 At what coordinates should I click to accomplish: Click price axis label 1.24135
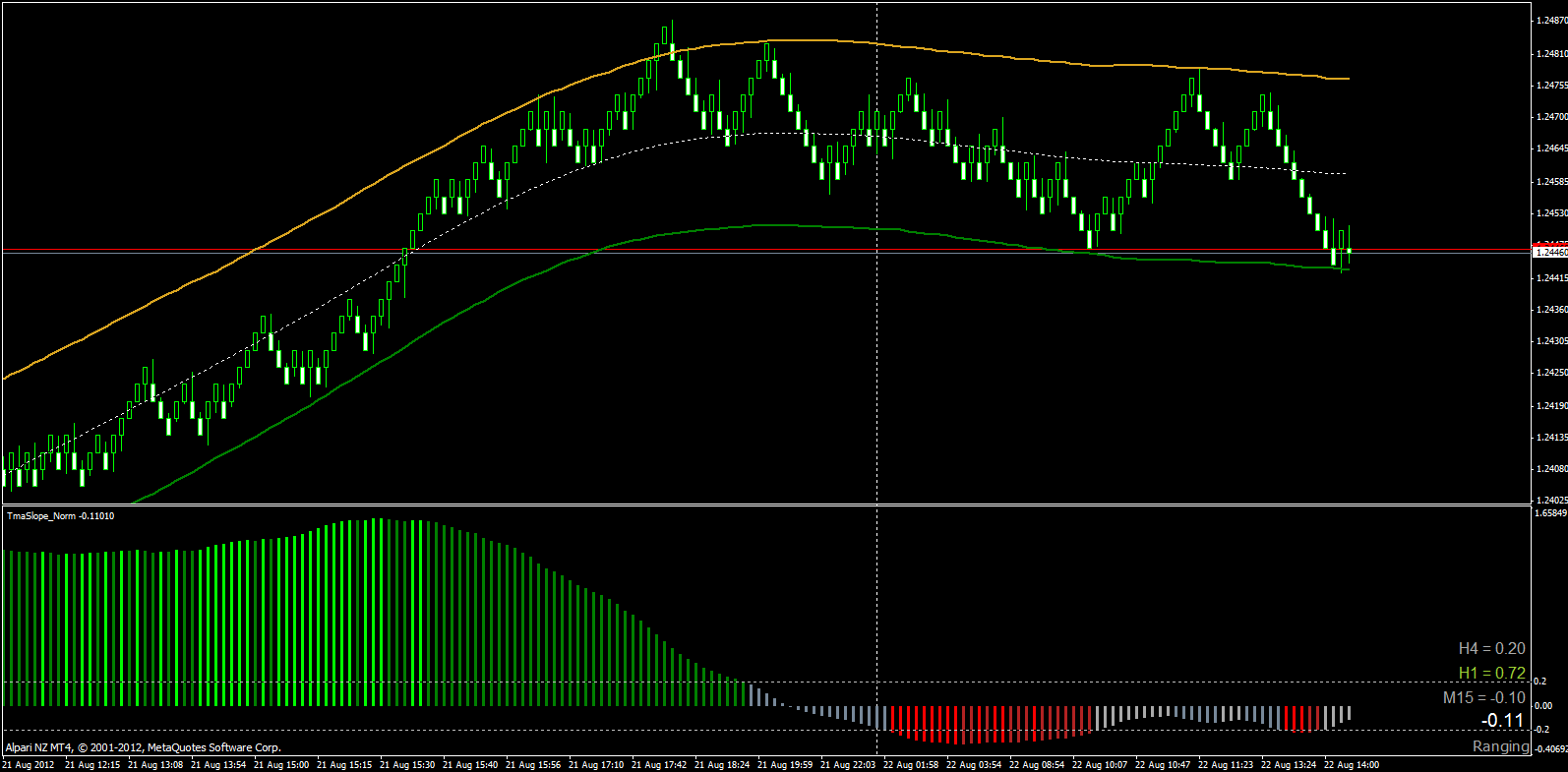point(1551,437)
